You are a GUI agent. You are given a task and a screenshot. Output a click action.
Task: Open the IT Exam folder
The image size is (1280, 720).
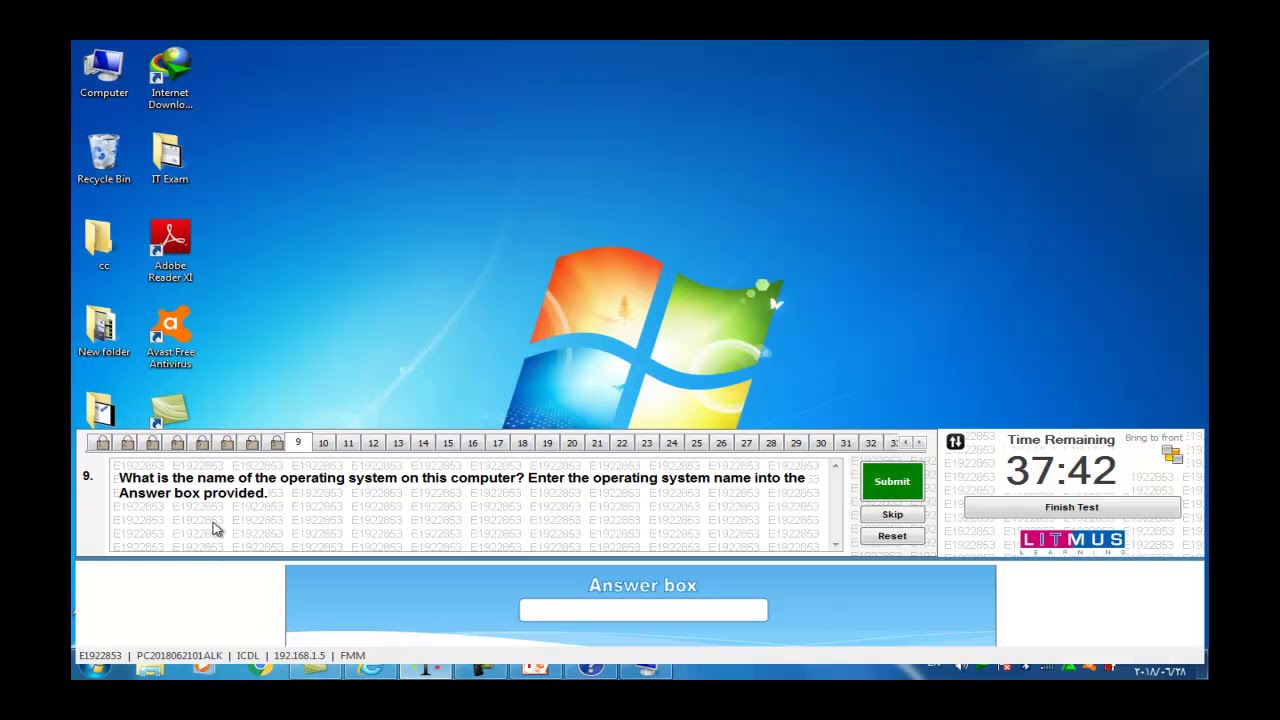[x=169, y=159]
